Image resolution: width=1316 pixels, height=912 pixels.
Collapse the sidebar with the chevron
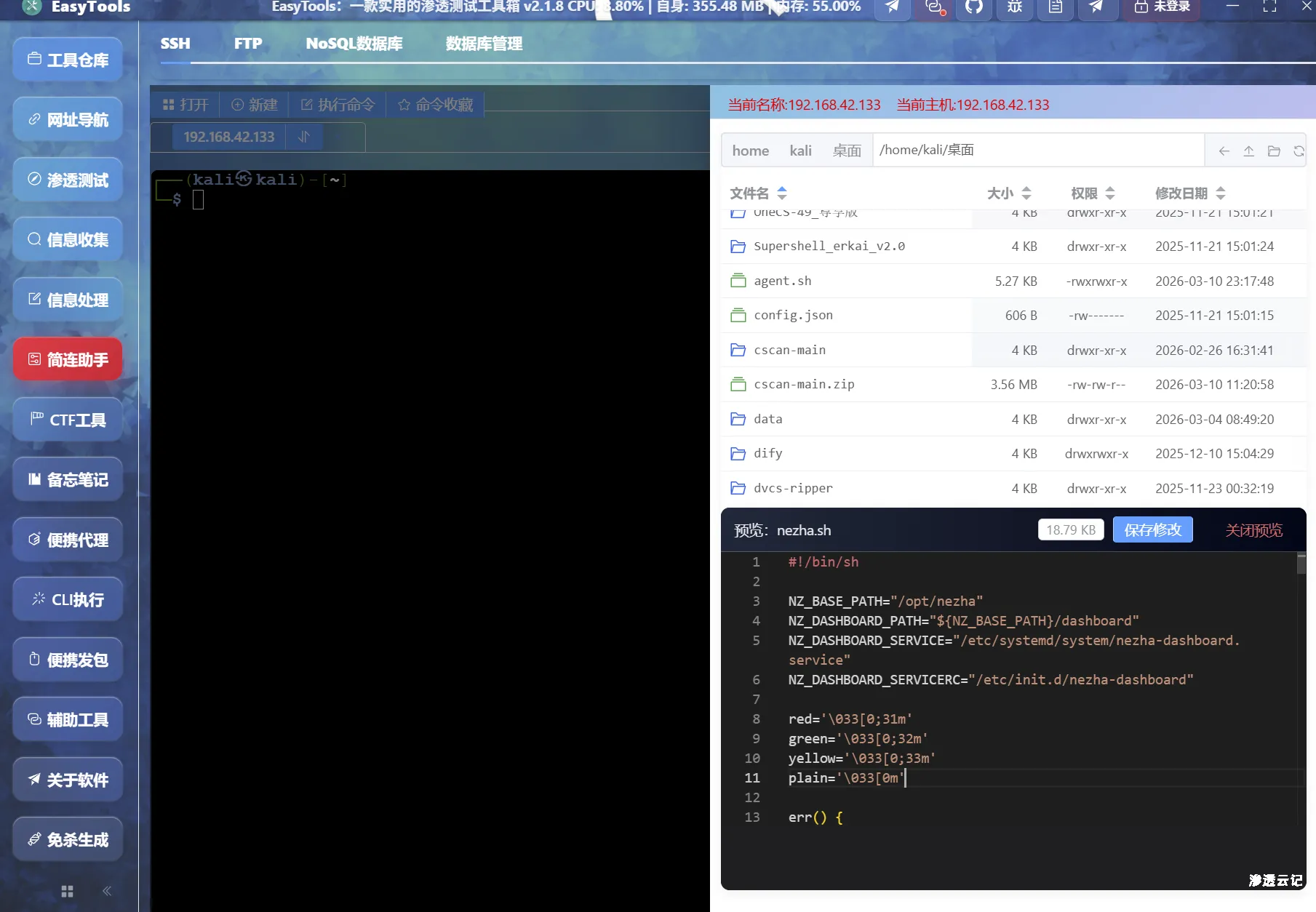107,890
